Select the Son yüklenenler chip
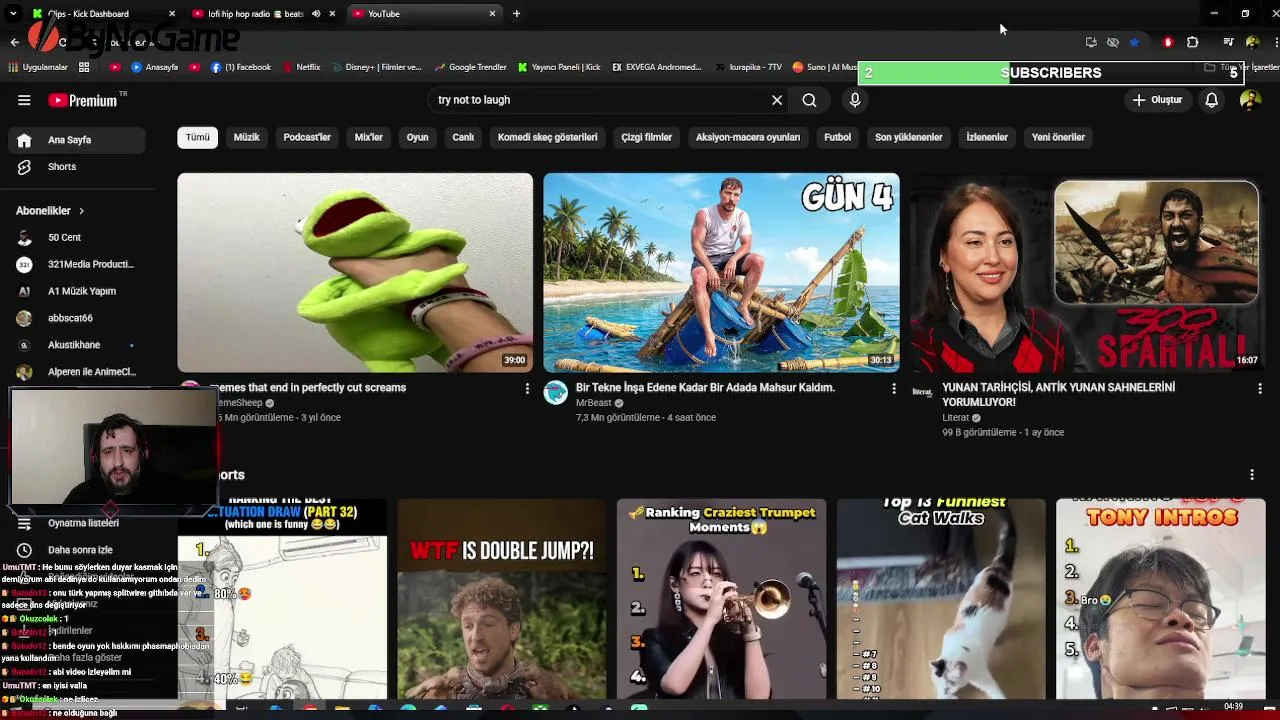The image size is (1280, 720). (909, 137)
